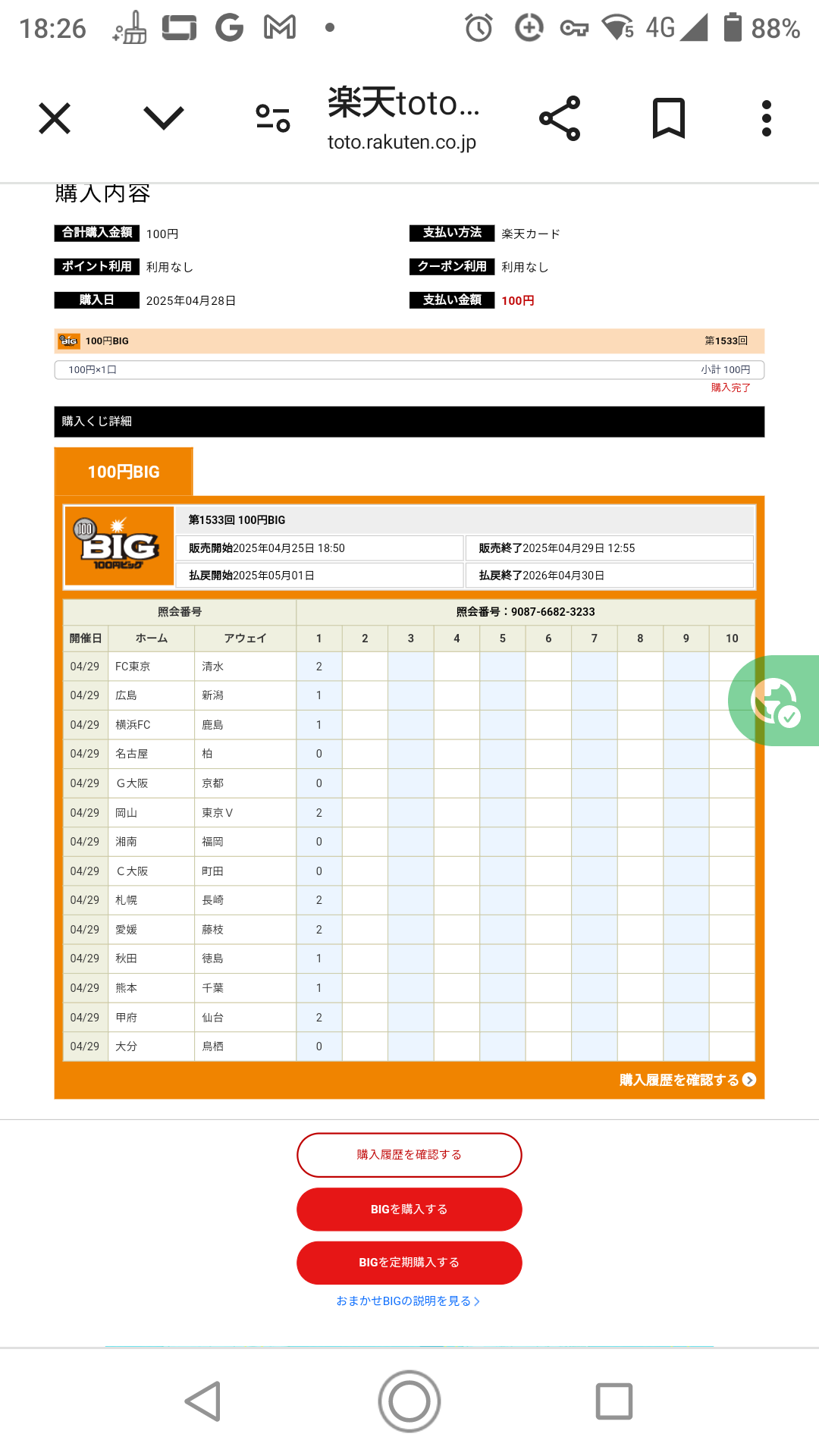Tap 販売開始2025年04月25日 18:50 cell
Screen dimensions: 819x1456
pos(320,548)
